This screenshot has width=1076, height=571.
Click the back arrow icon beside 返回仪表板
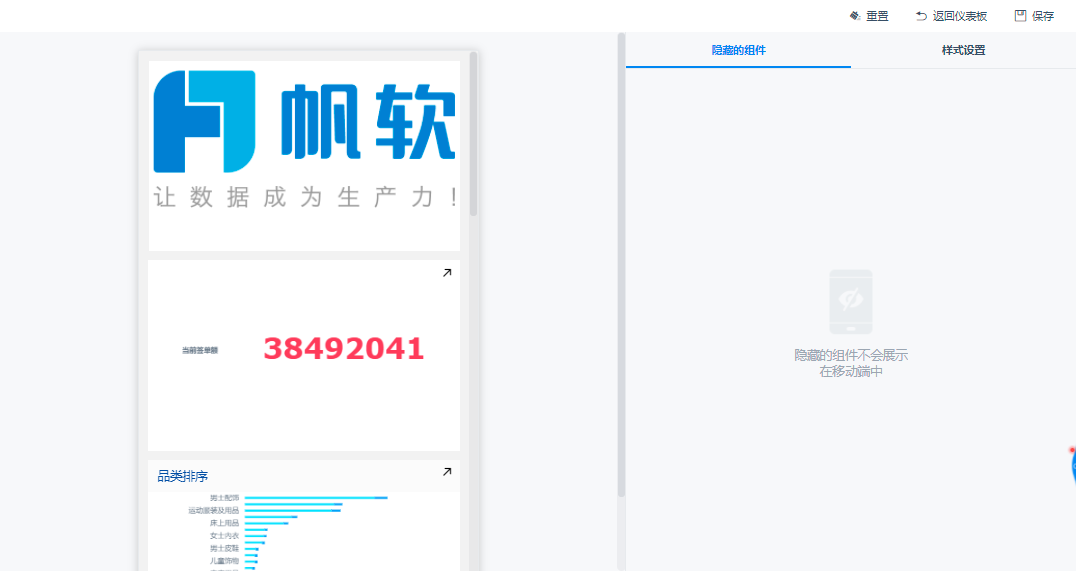[921, 16]
